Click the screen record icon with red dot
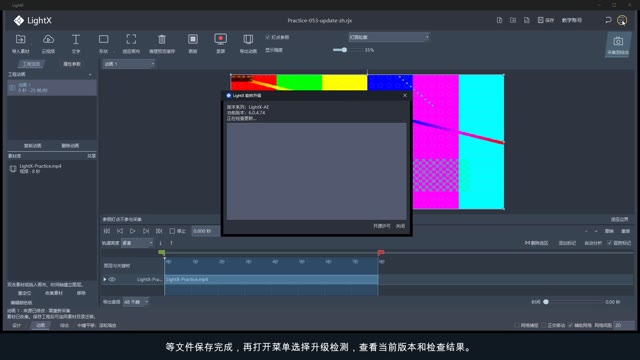This screenshot has width=640, height=360. (x=220, y=40)
